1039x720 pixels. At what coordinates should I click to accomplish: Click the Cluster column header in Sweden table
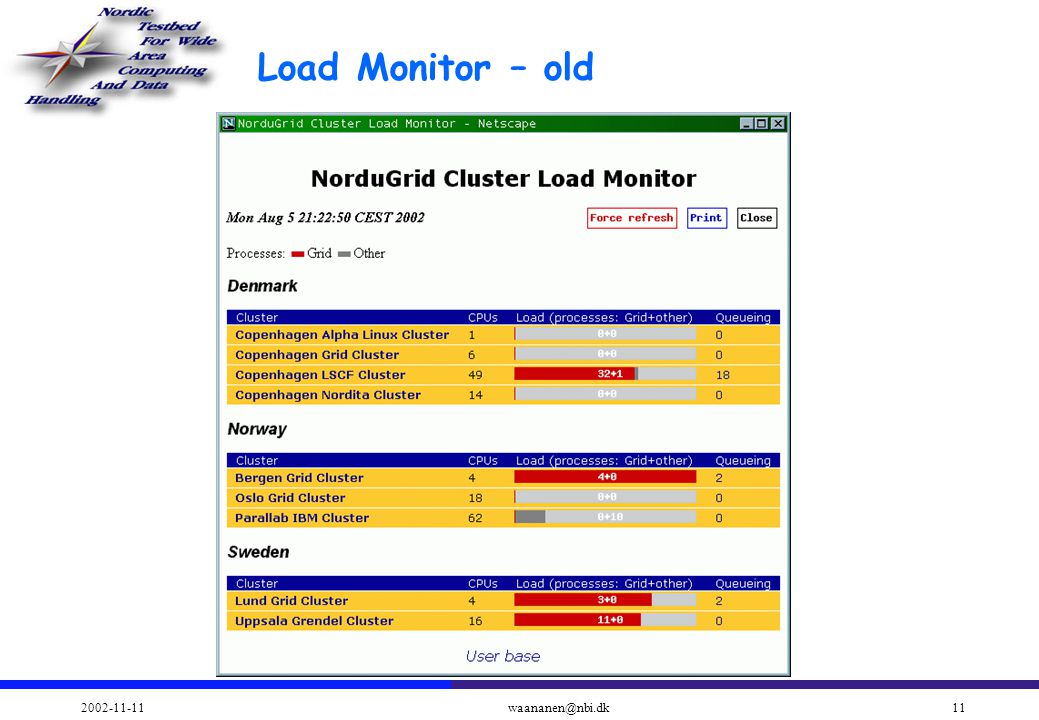(257, 584)
